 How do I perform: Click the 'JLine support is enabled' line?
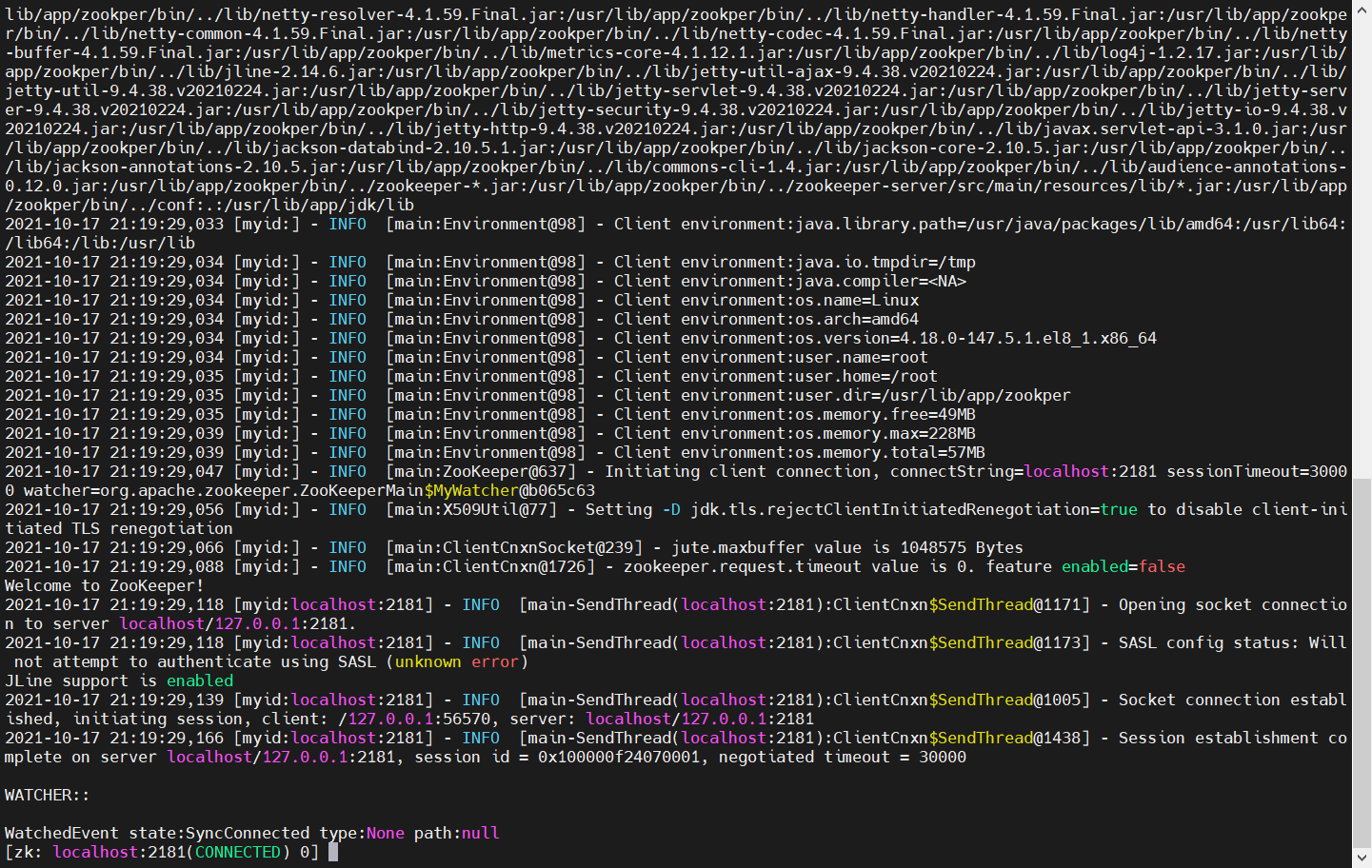coord(119,681)
